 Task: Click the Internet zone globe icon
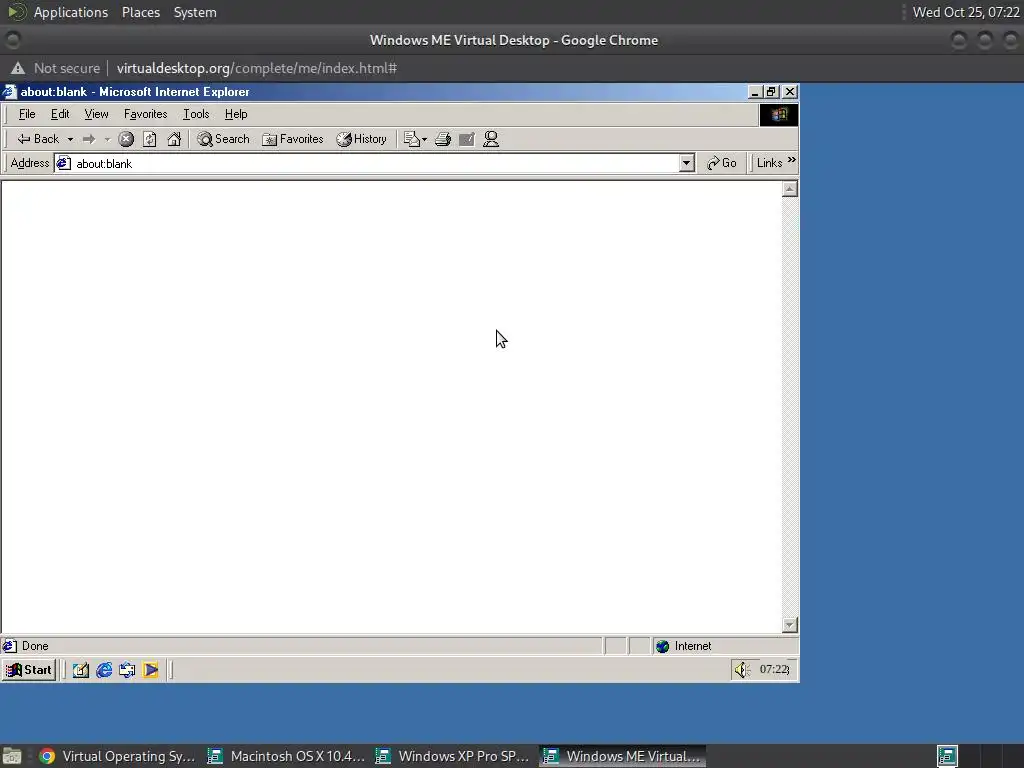663,646
